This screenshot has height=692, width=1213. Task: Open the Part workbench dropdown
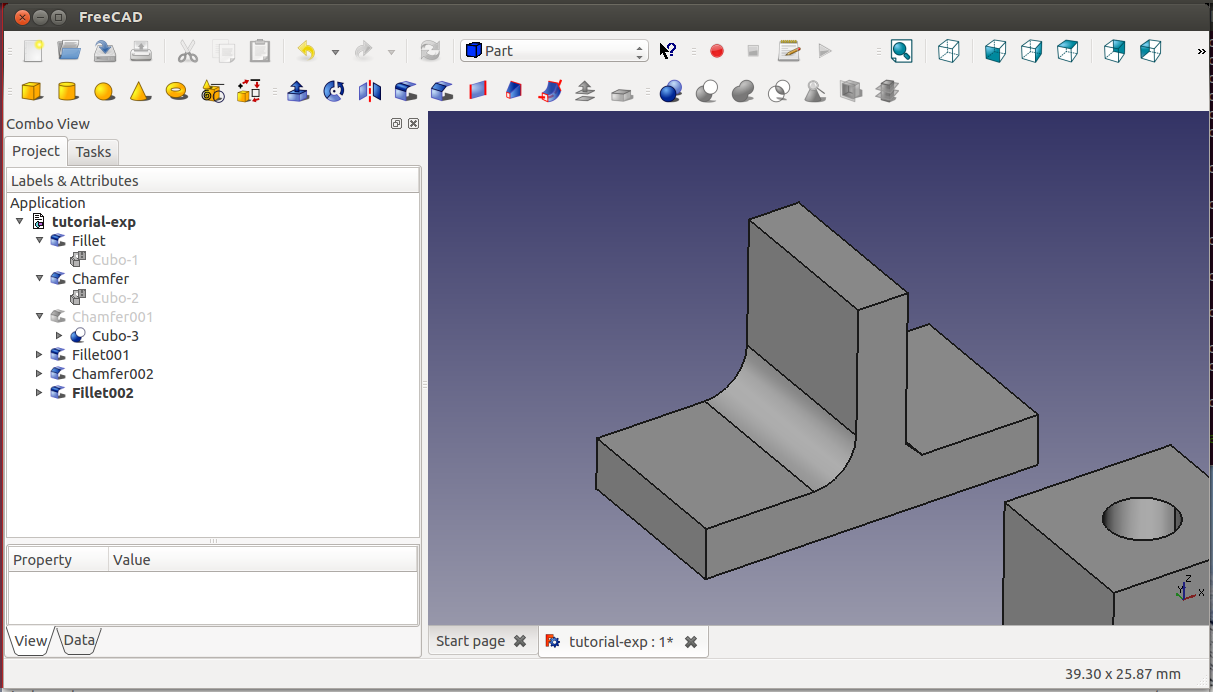[x=554, y=51]
